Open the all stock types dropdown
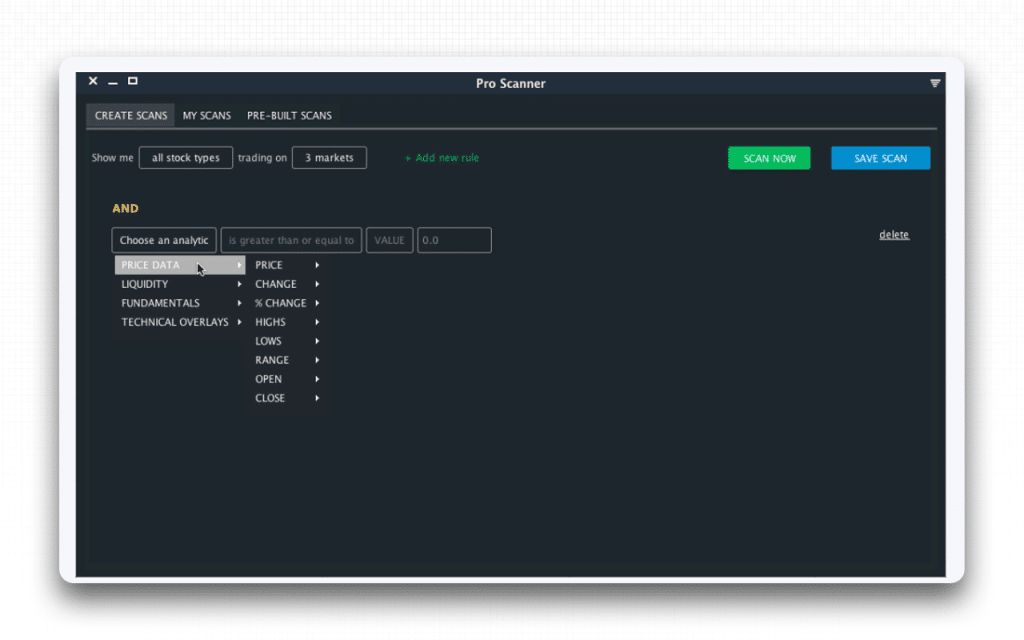The image size is (1024, 640). [x=185, y=157]
